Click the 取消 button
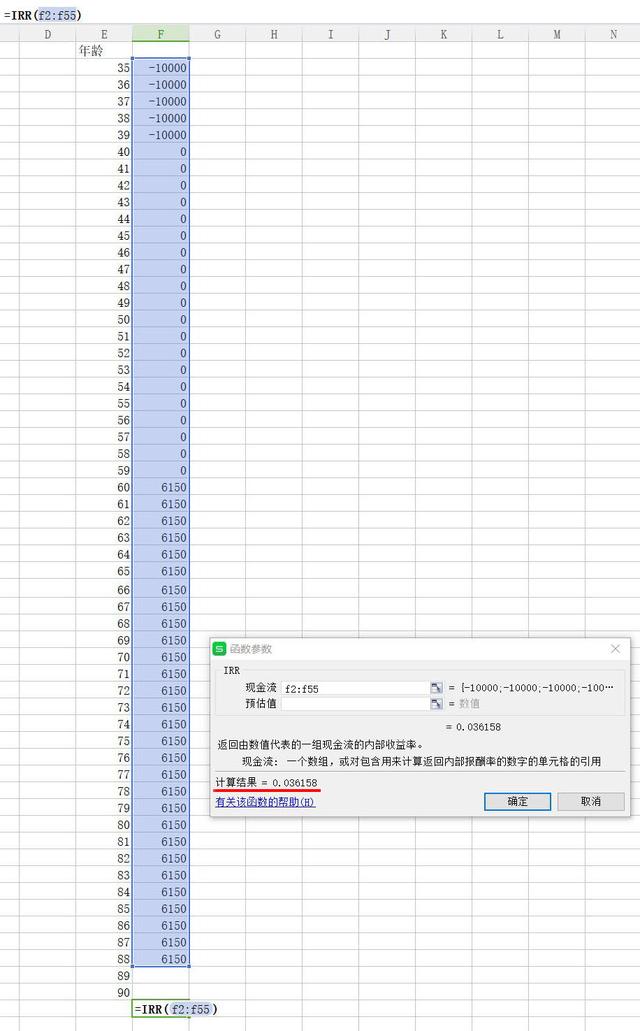The width and height of the screenshot is (640, 1031). (591, 801)
